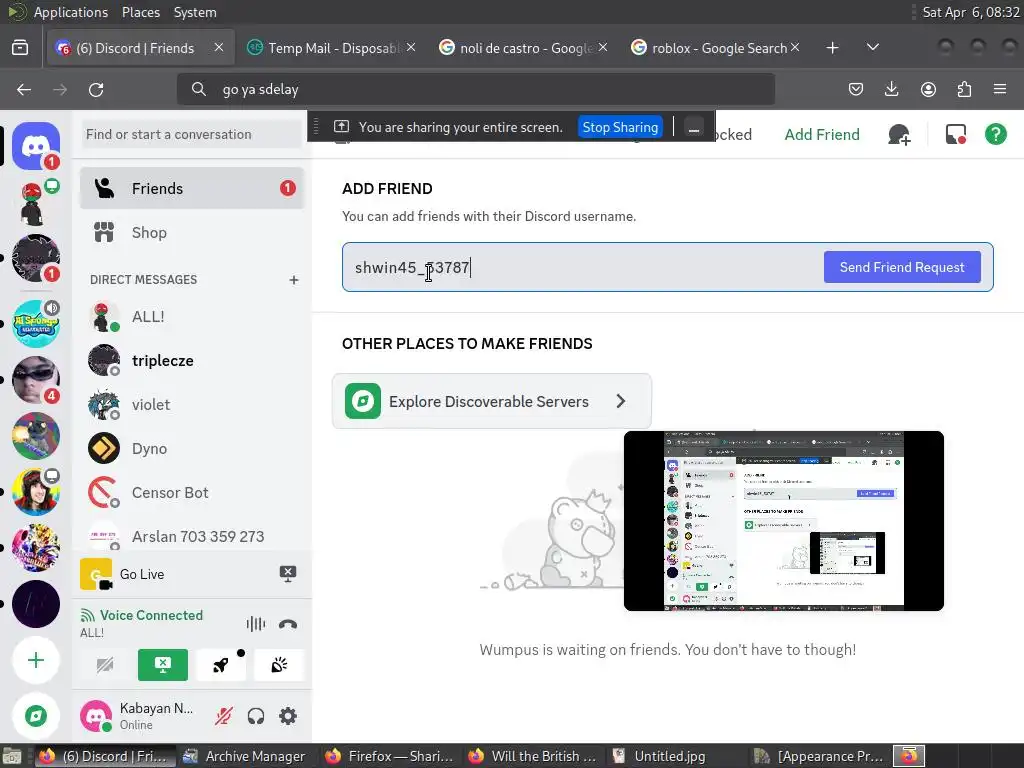The height and width of the screenshot is (768, 1024).
Task: Open the Dyno direct message
Action: 192,449
